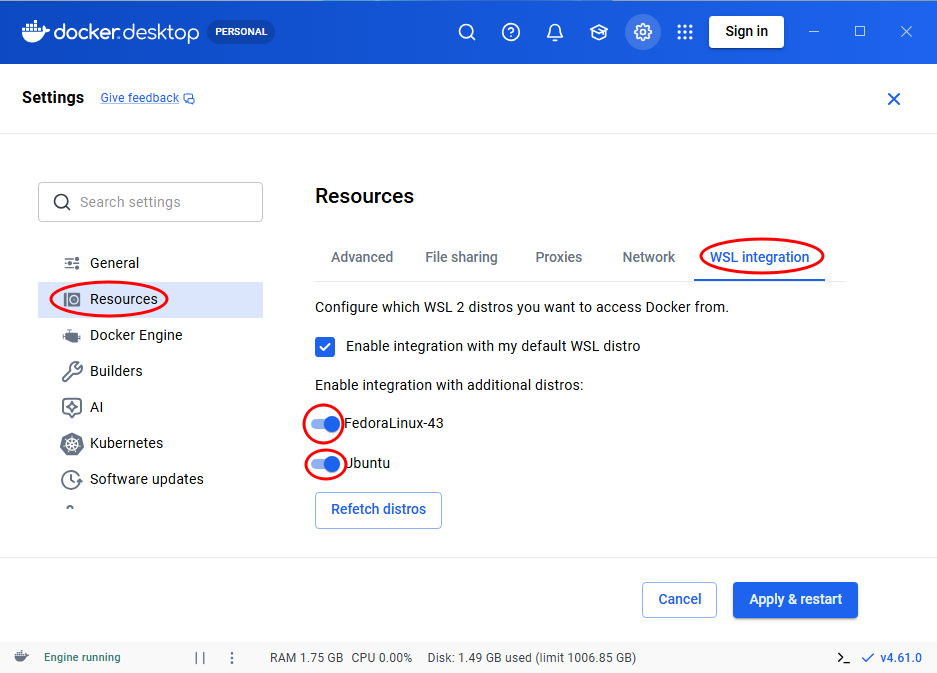The height and width of the screenshot is (673, 937).
Task: Uncheck default WSL distro integration checkbox
Action: click(x=325, y=347)
